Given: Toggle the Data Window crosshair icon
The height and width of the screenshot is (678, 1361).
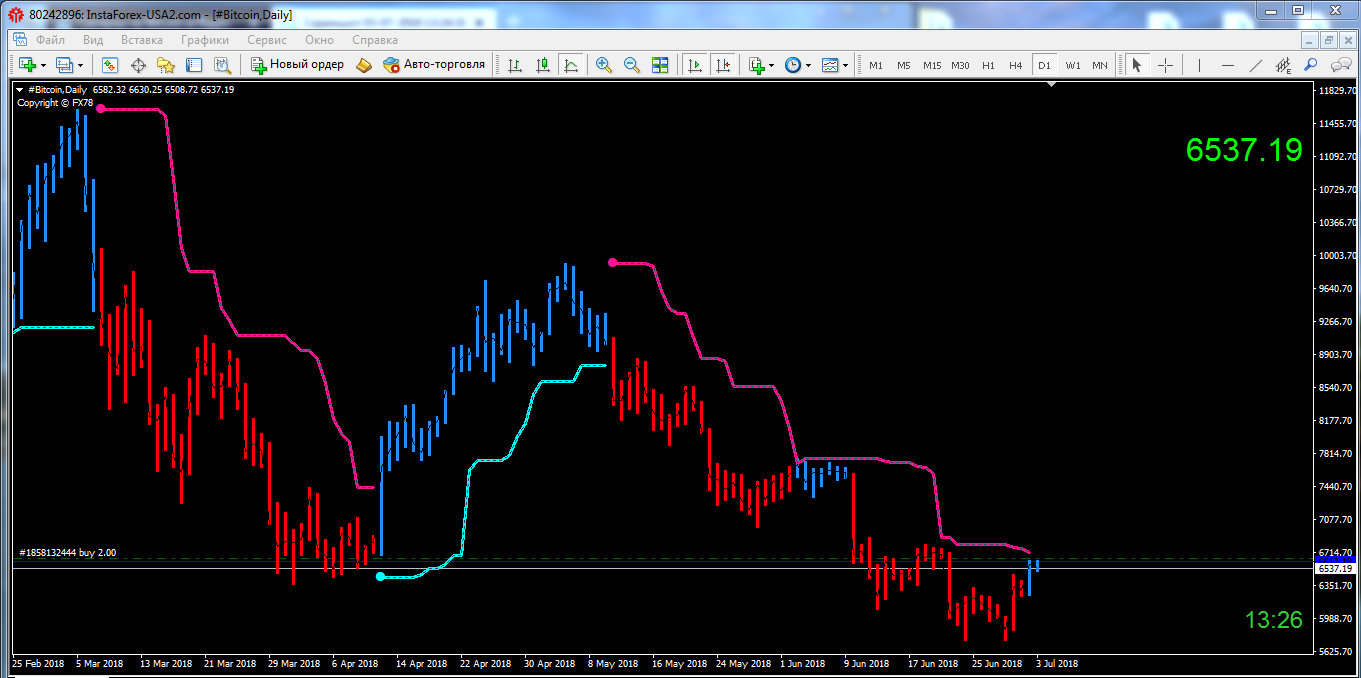Looking at the screenshot, I should point(138,65).
